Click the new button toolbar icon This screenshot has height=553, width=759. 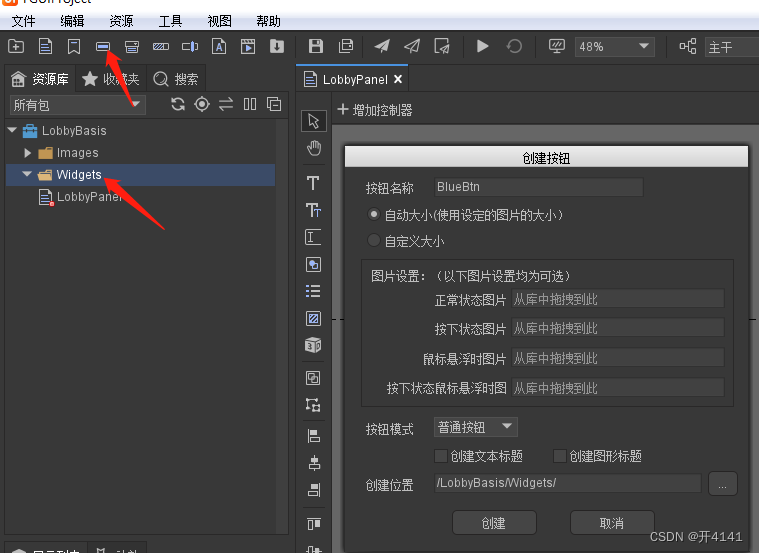103,46
